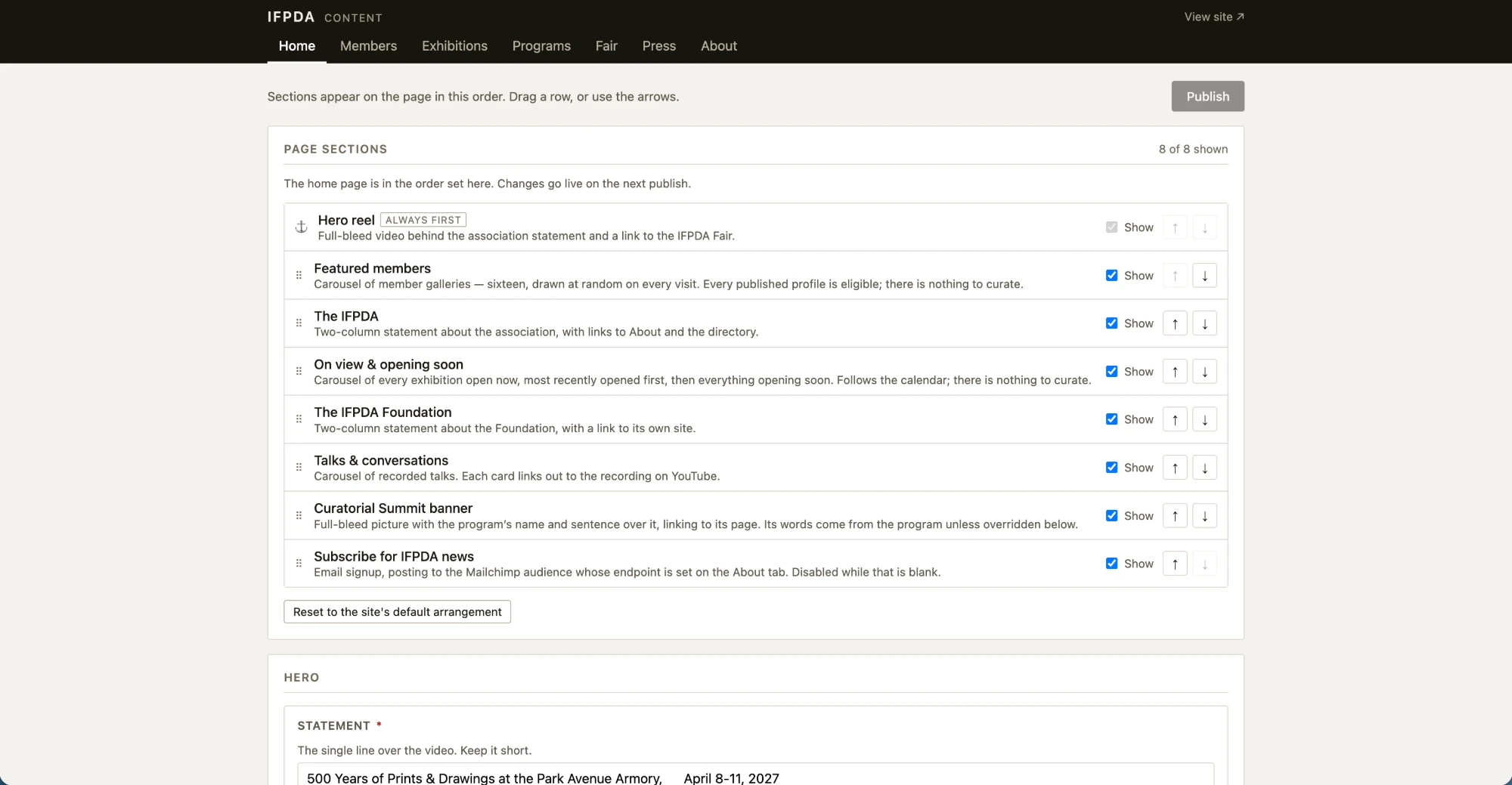Viewport: 1512px width, 785px height.
Task: Click the 'The IFPDA Foundation' title
Action: (383, 412)
